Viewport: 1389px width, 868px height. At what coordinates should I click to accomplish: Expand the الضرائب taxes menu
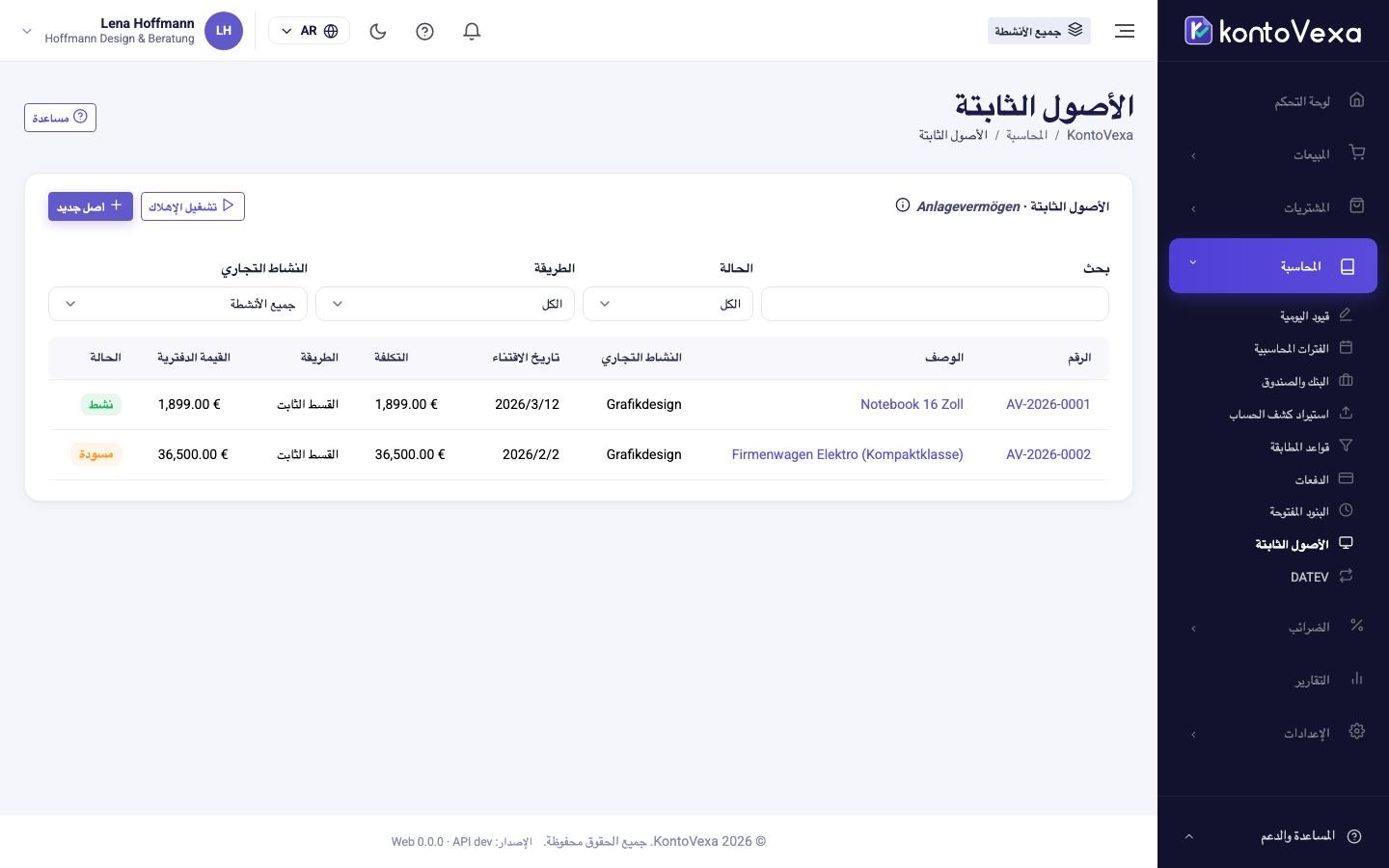point(1273,627)
